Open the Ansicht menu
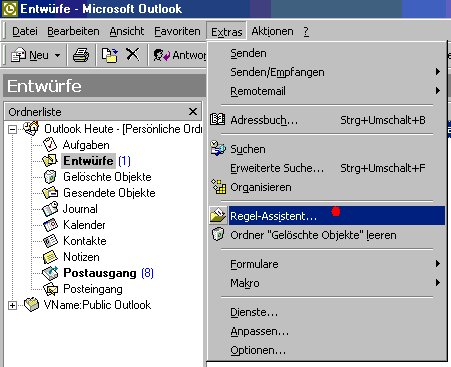451x367 pixels. 127,31
